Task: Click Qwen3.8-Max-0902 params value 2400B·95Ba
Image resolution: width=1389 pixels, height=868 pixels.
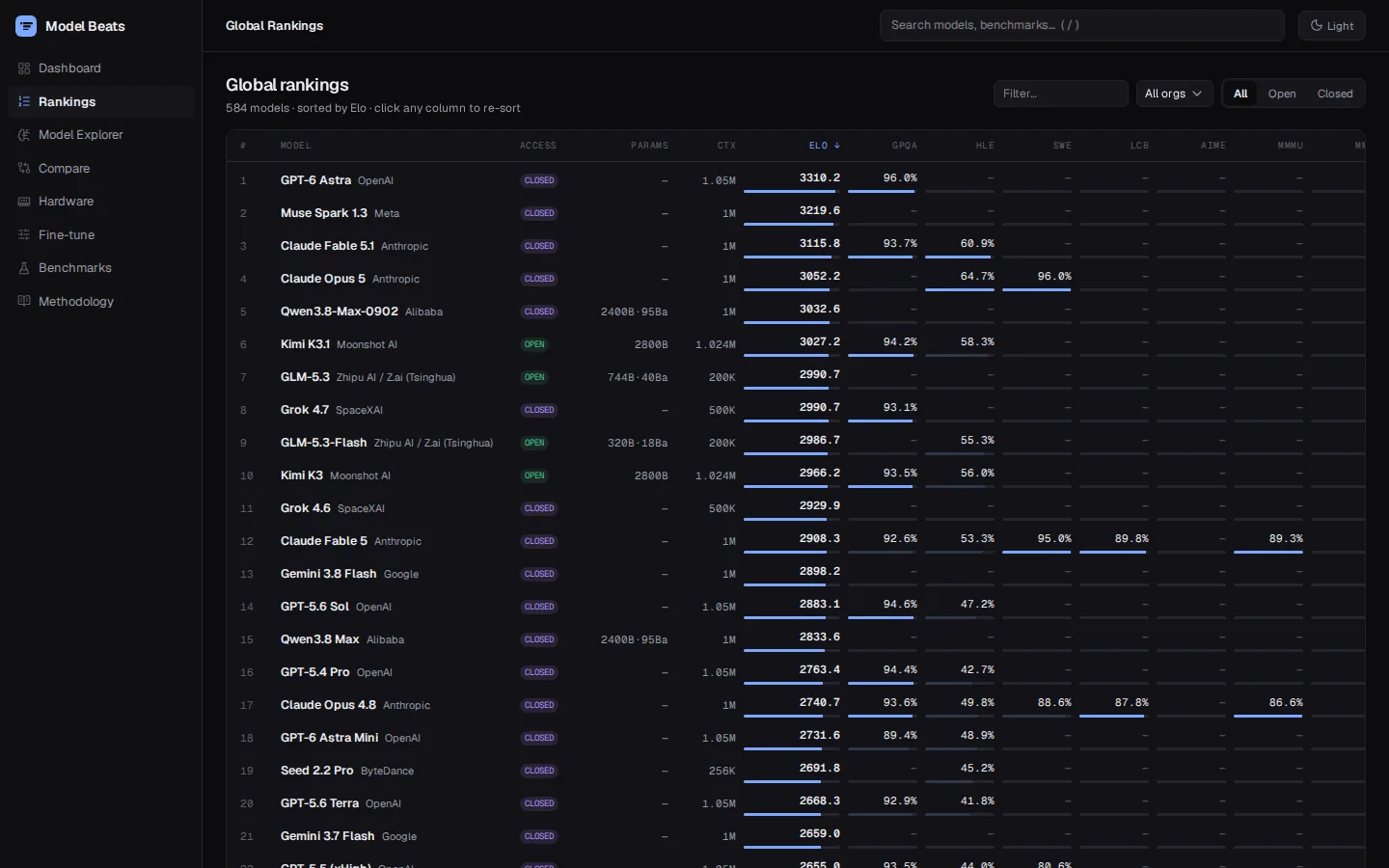Action: (x=634, y=312)
